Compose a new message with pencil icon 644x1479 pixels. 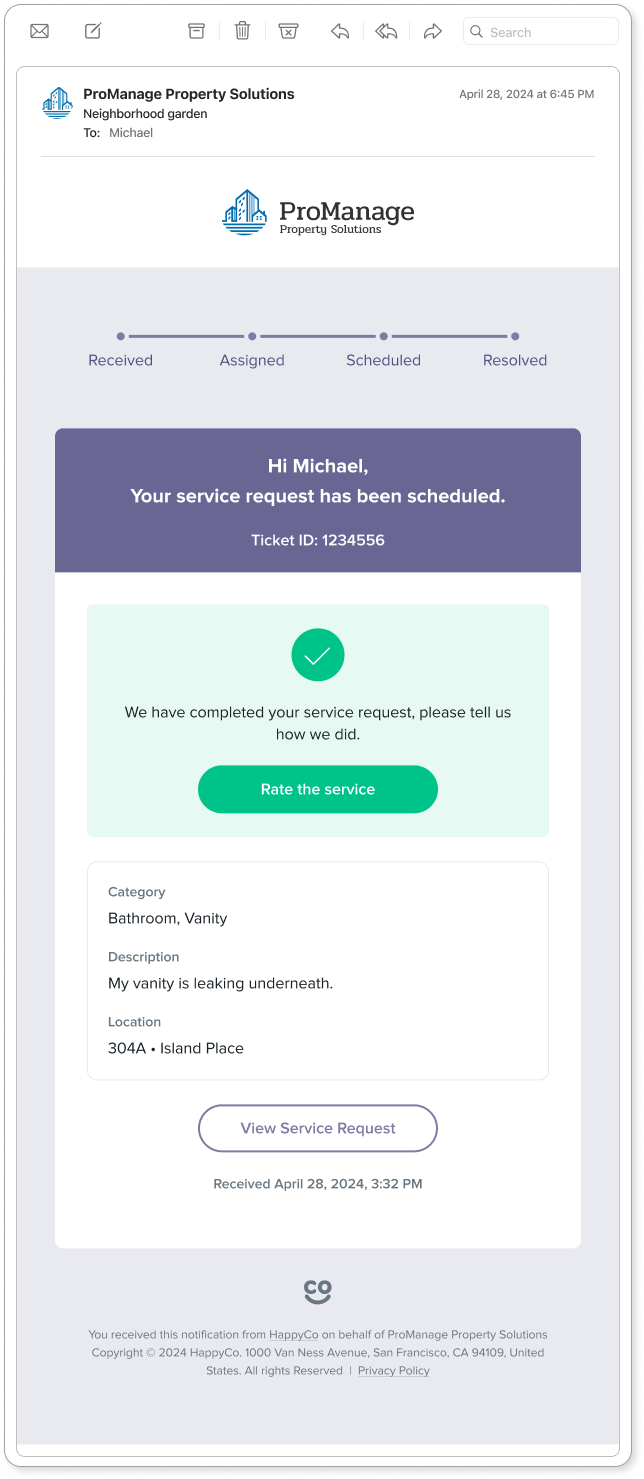93,31
